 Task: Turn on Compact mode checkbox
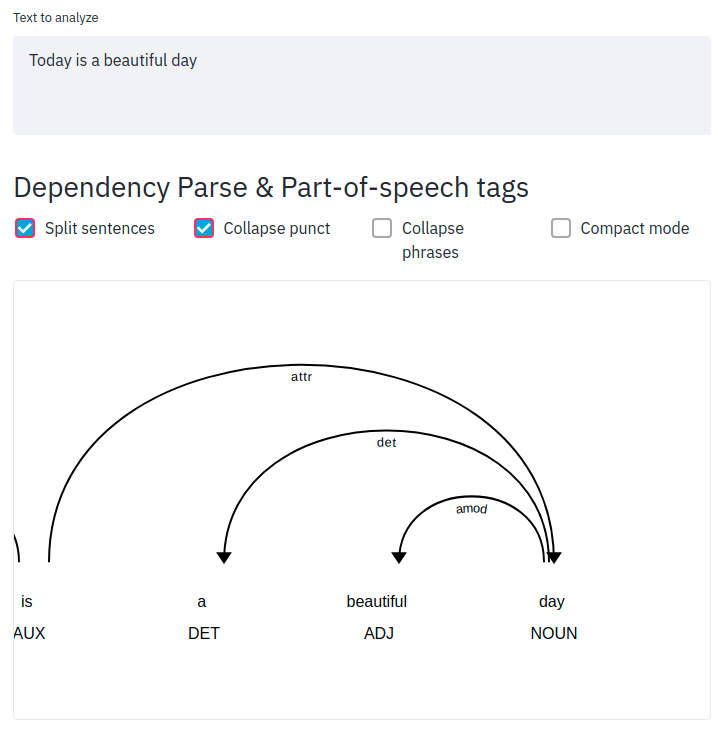561,228
